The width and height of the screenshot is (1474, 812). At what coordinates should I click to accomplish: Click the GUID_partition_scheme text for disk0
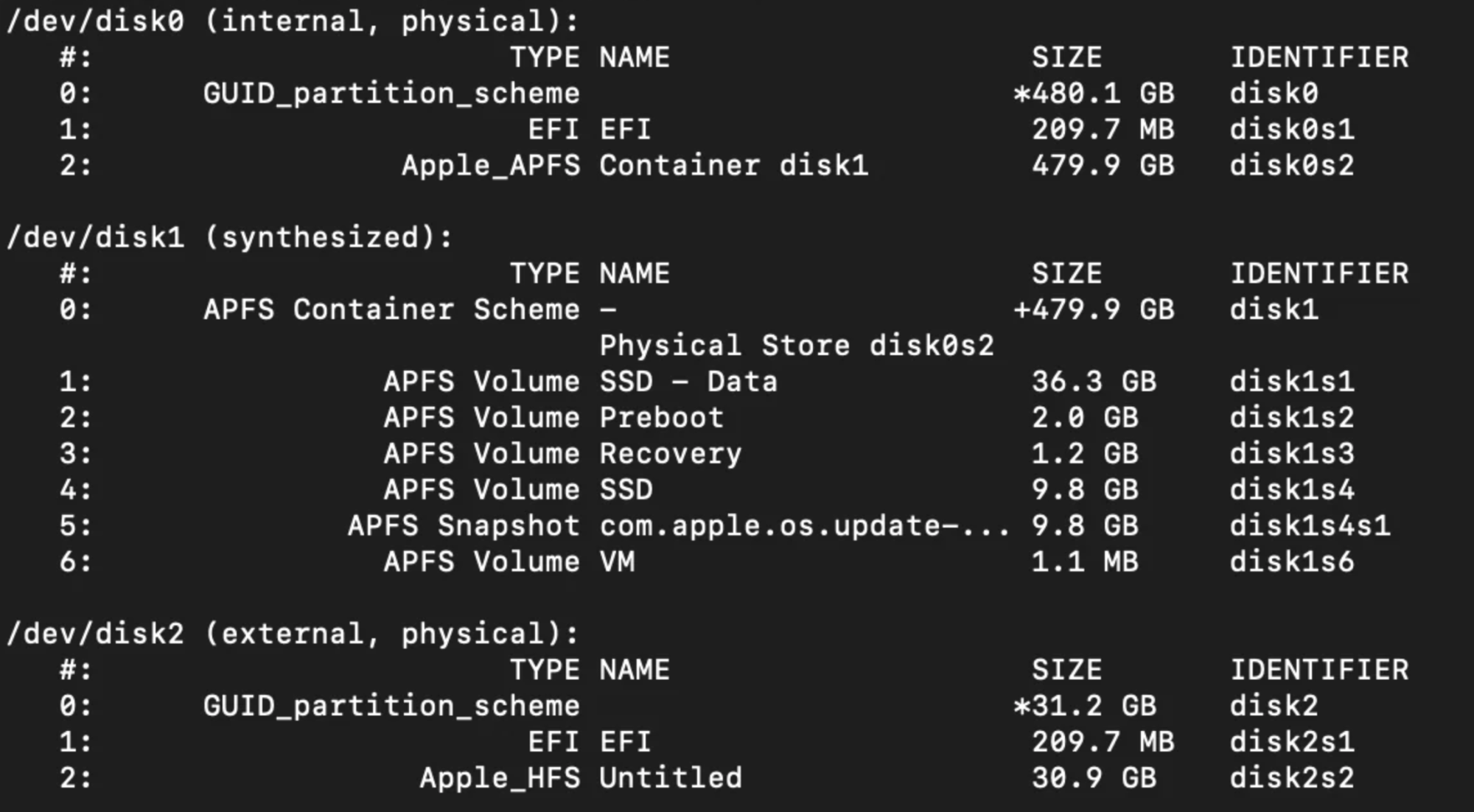coord(391,94)
